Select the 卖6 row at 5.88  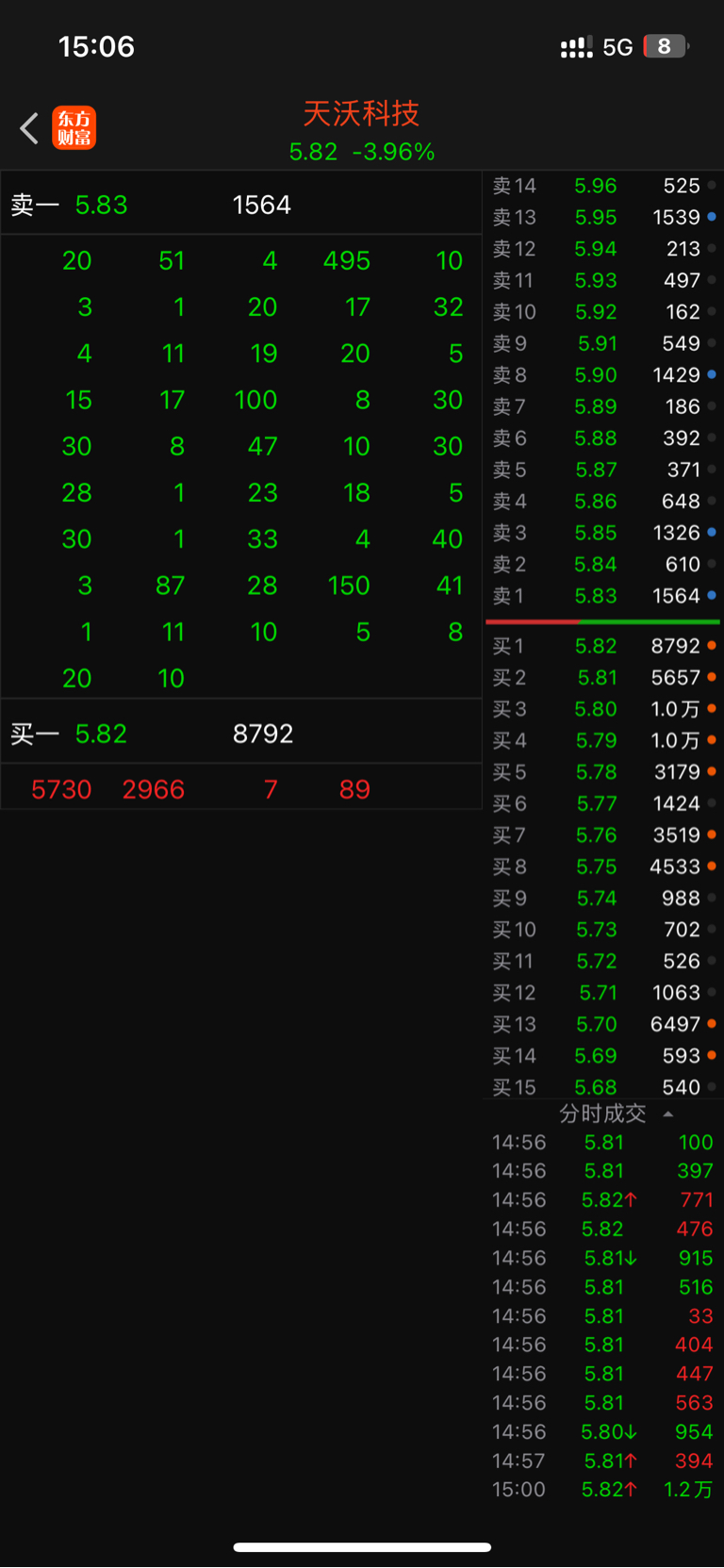(x=603, y=438)
